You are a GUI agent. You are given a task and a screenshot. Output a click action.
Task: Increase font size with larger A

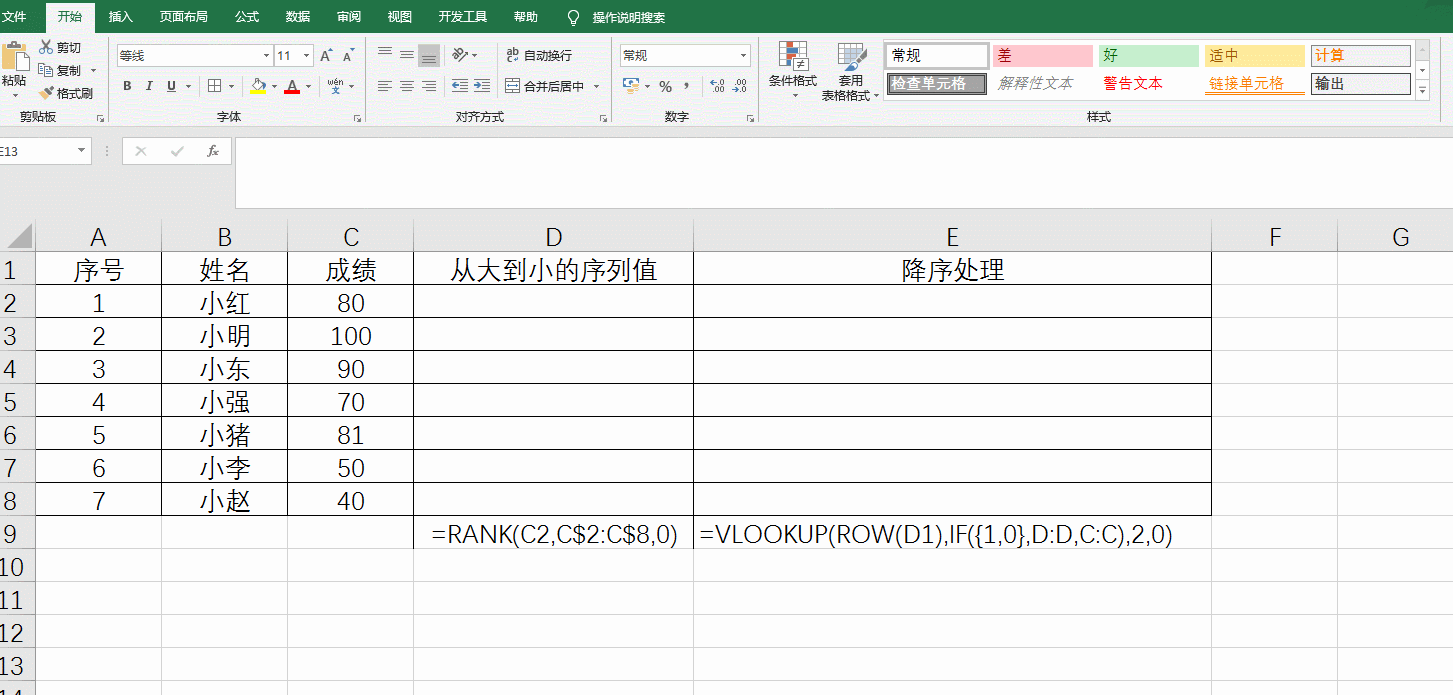326,56
